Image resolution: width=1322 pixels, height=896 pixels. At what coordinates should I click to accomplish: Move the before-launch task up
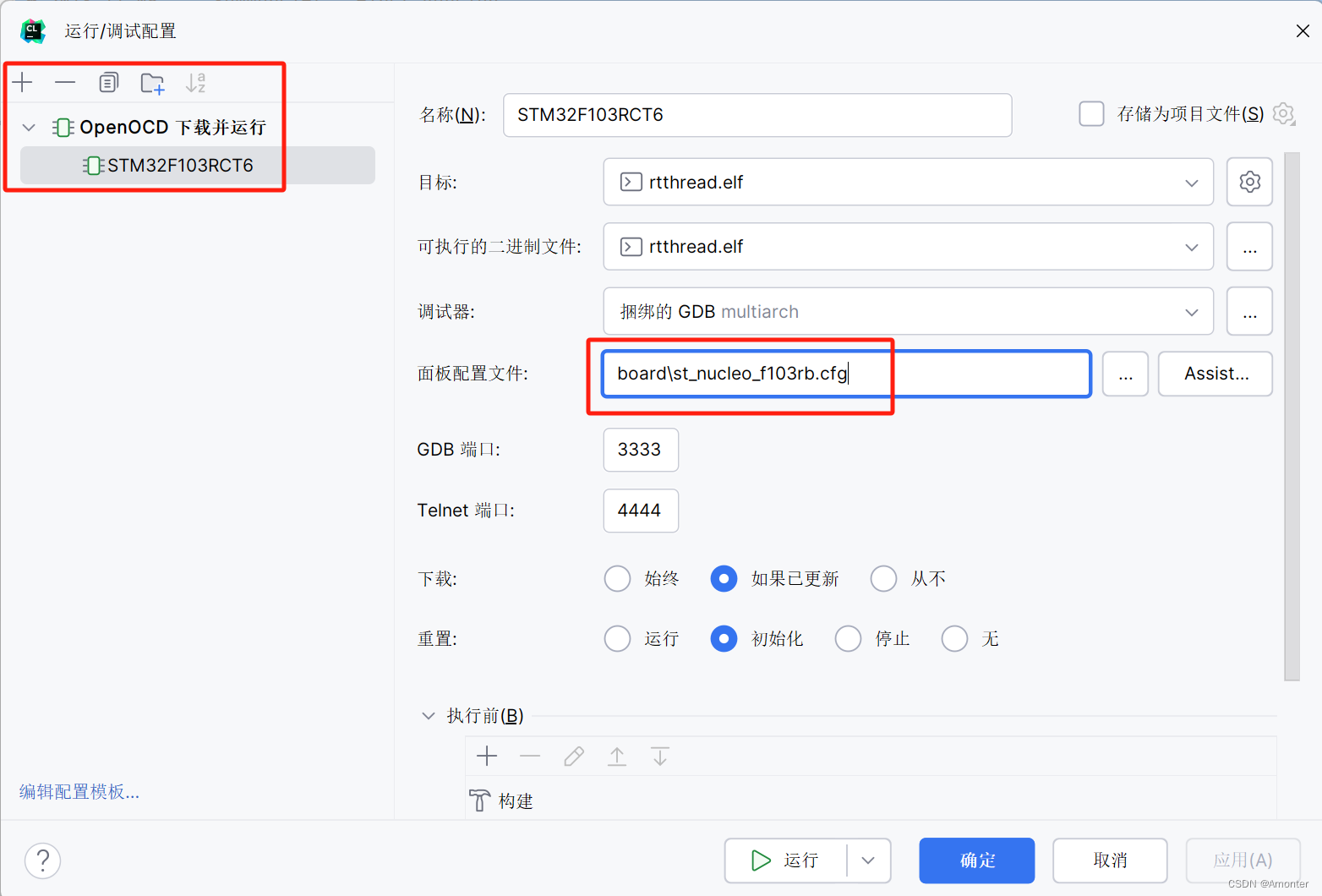click(x=617, y=756)
